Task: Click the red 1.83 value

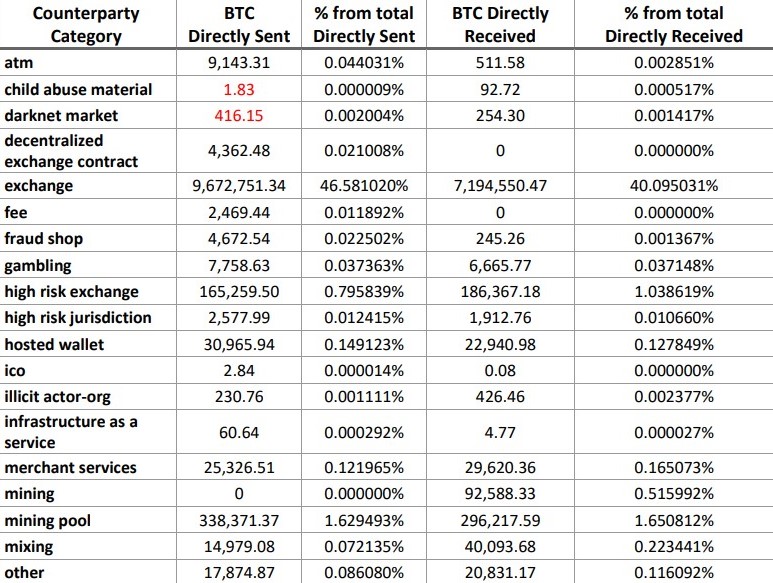Action: pyautogui.click(x=240, y=90)
